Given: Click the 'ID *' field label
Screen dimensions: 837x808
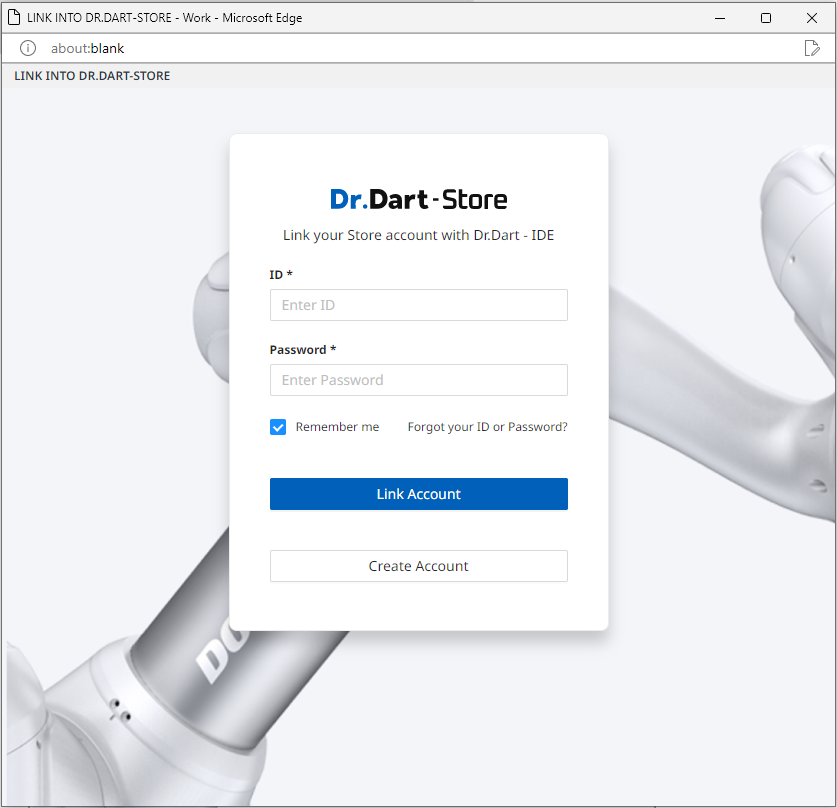Looking at the screenshot, I should [281, 275].
